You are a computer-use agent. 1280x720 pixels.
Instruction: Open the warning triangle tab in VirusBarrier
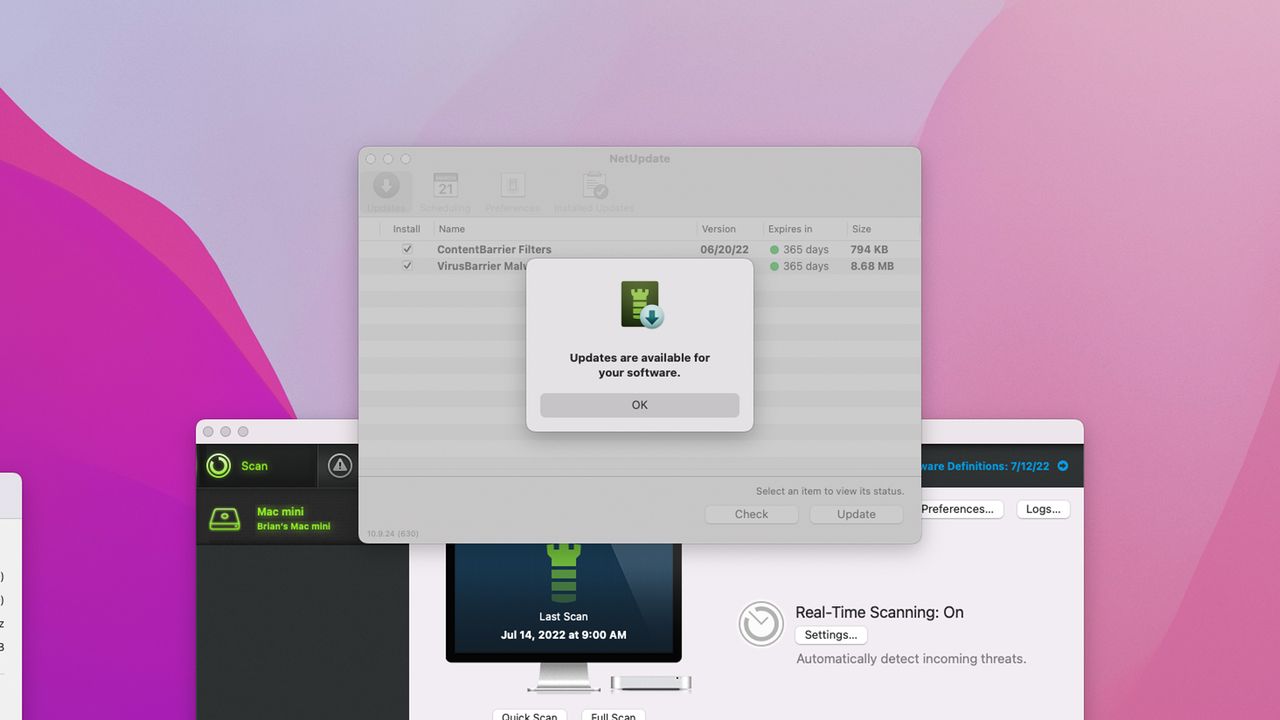[x=340, y=466]
